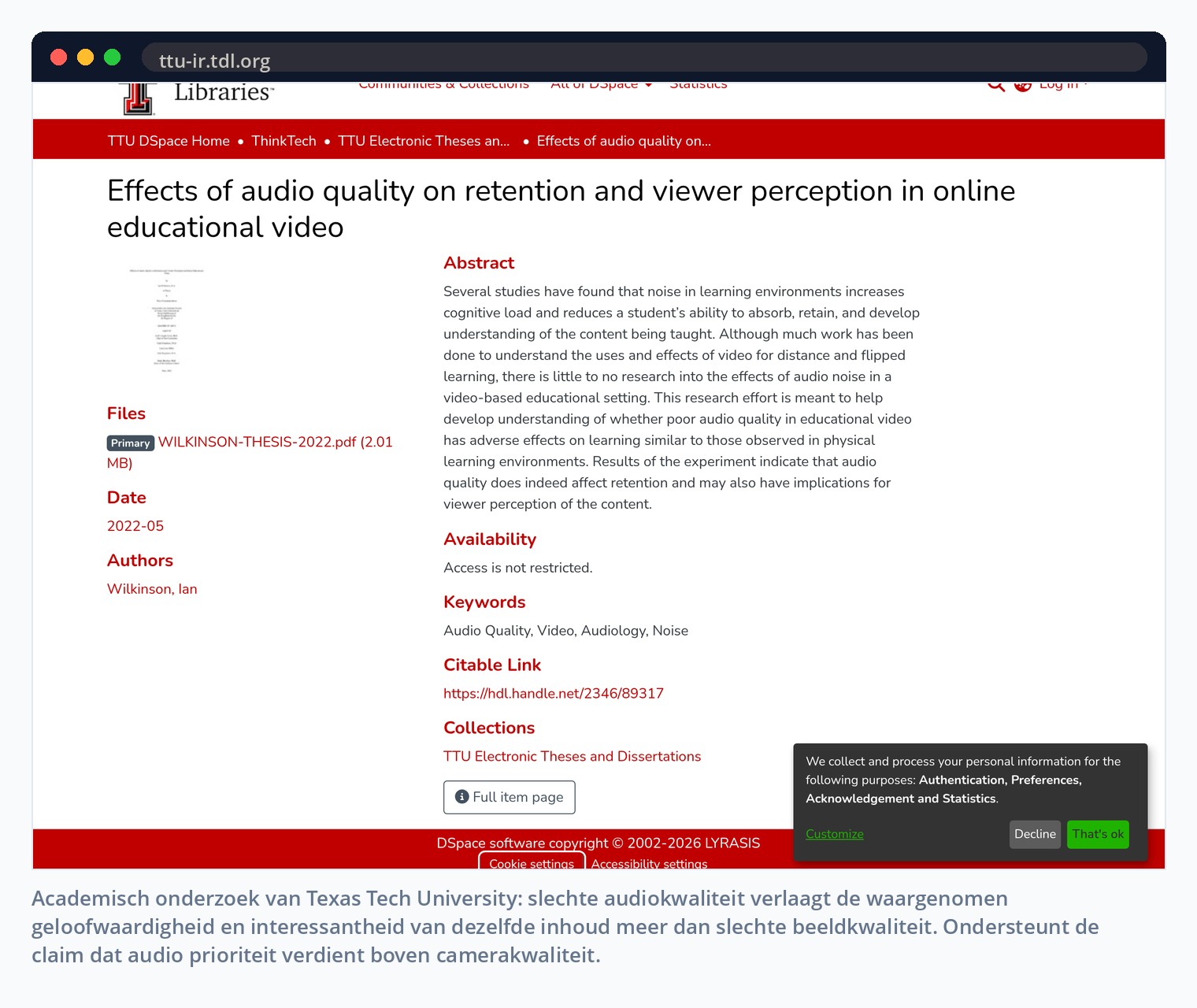This screenshot has height=1008, width=1197.
Task: Click the date value 2022-05
Action: 135,526
